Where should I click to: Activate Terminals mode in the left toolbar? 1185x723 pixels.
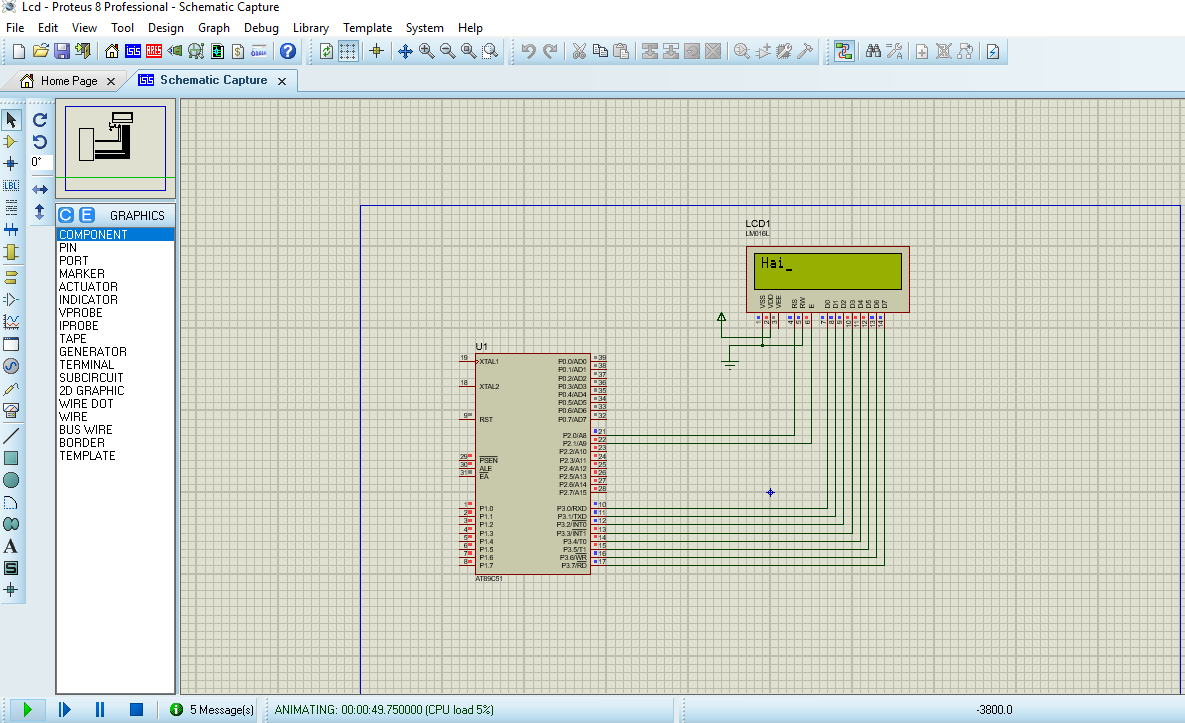coord(12,277)
